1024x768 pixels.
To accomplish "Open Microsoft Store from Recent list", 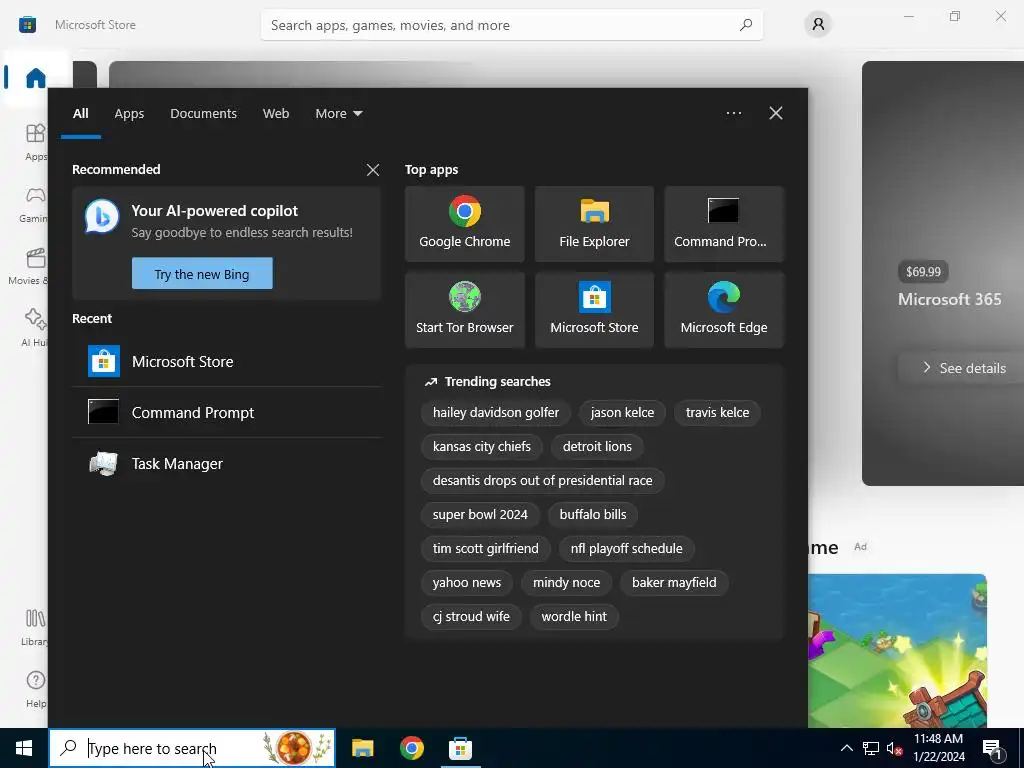I will 227,361.
